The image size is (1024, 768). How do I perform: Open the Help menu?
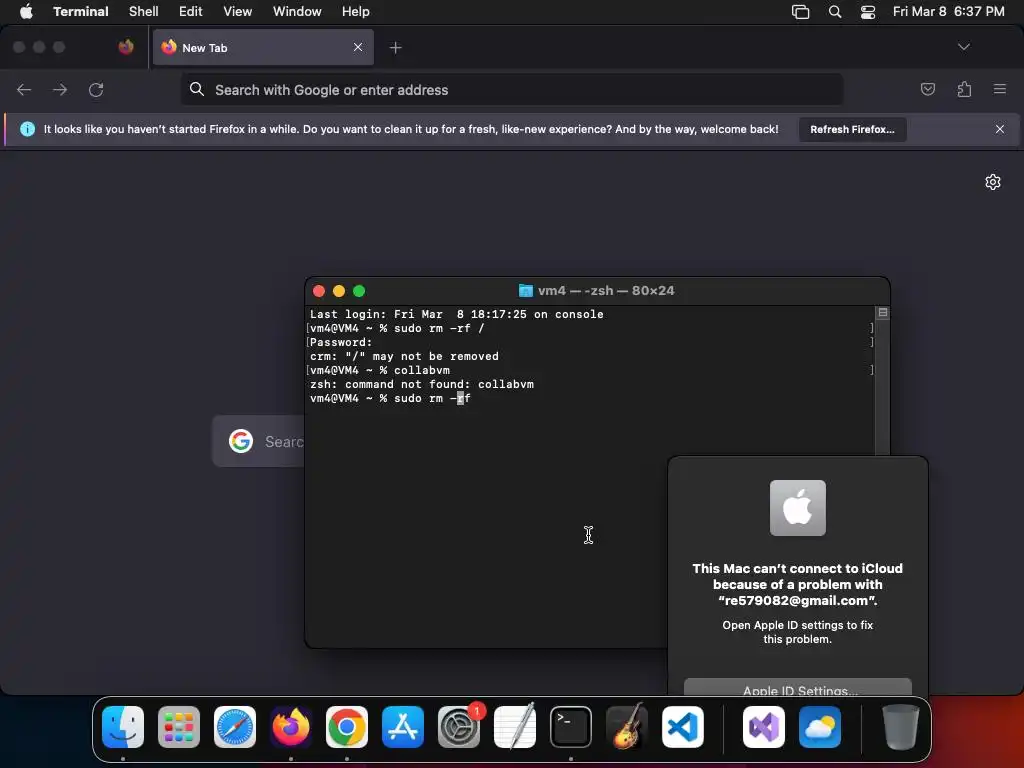pyautogui.click(x=356, y=11)
